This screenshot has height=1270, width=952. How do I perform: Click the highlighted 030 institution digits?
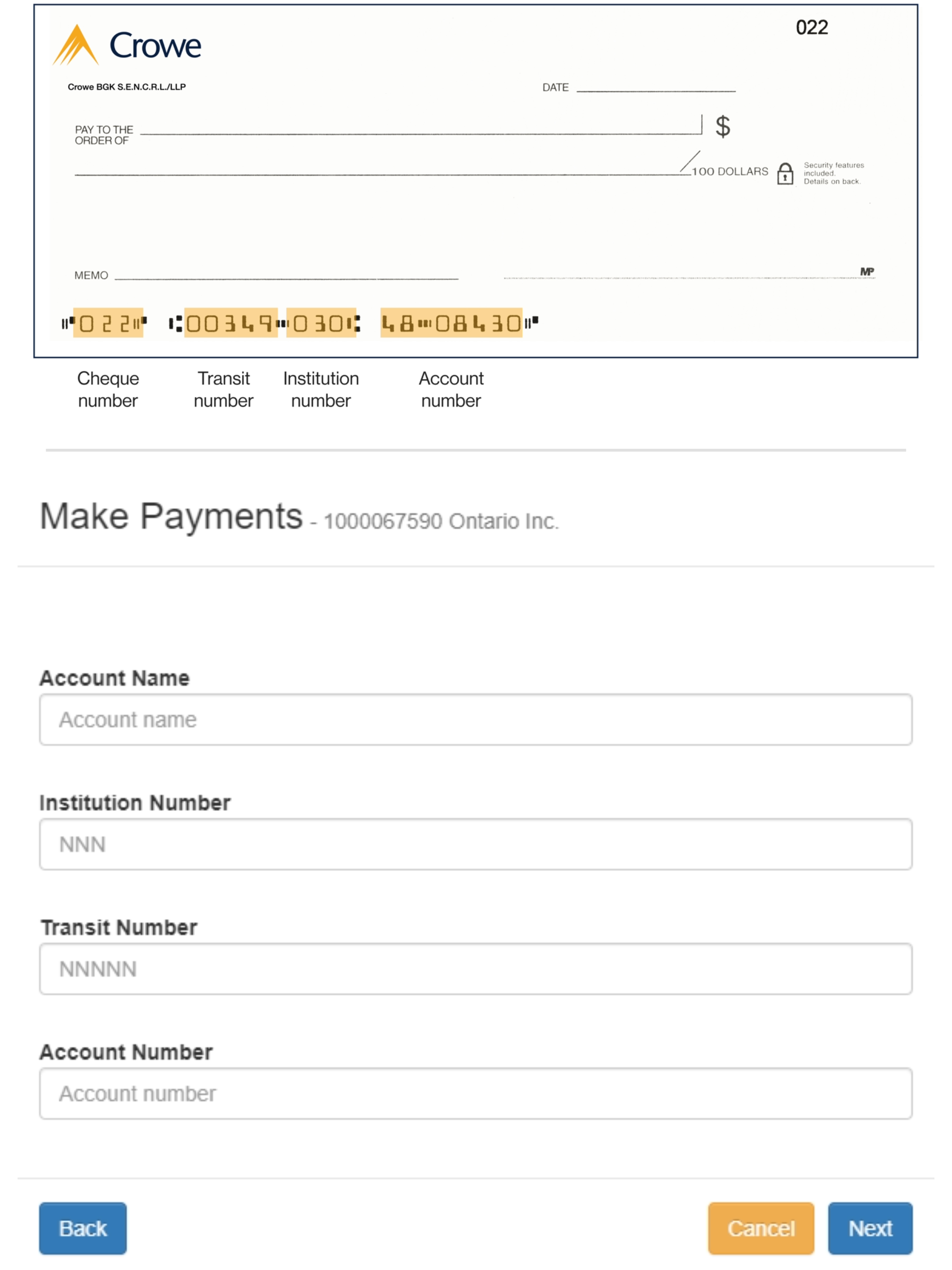coord(321,323)
